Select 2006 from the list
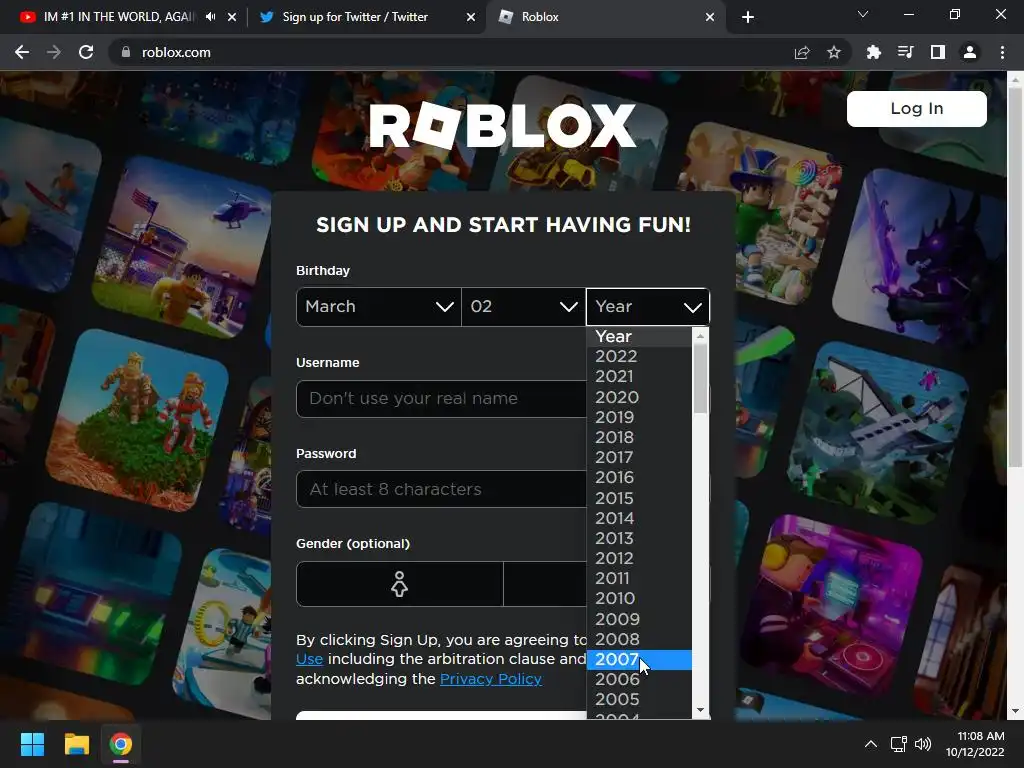Viewport: 1024px width, 768px height. [x=639, y=680]
